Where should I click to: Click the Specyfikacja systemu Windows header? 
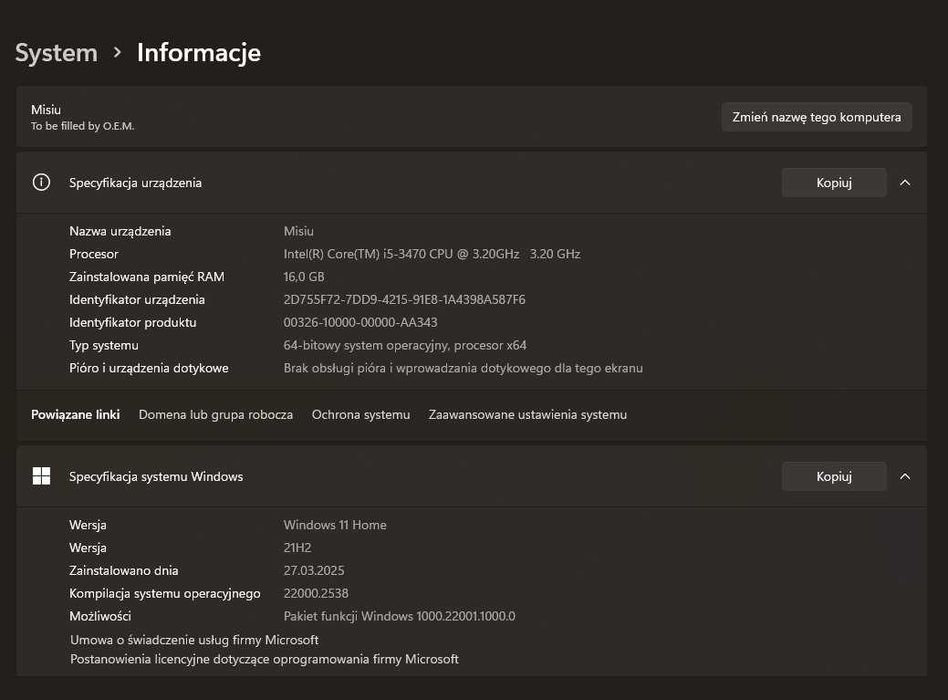(156, 477)
